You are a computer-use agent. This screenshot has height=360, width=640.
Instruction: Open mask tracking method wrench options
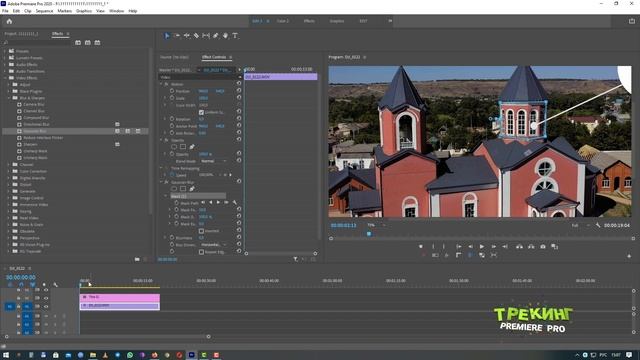coord(235,202)
